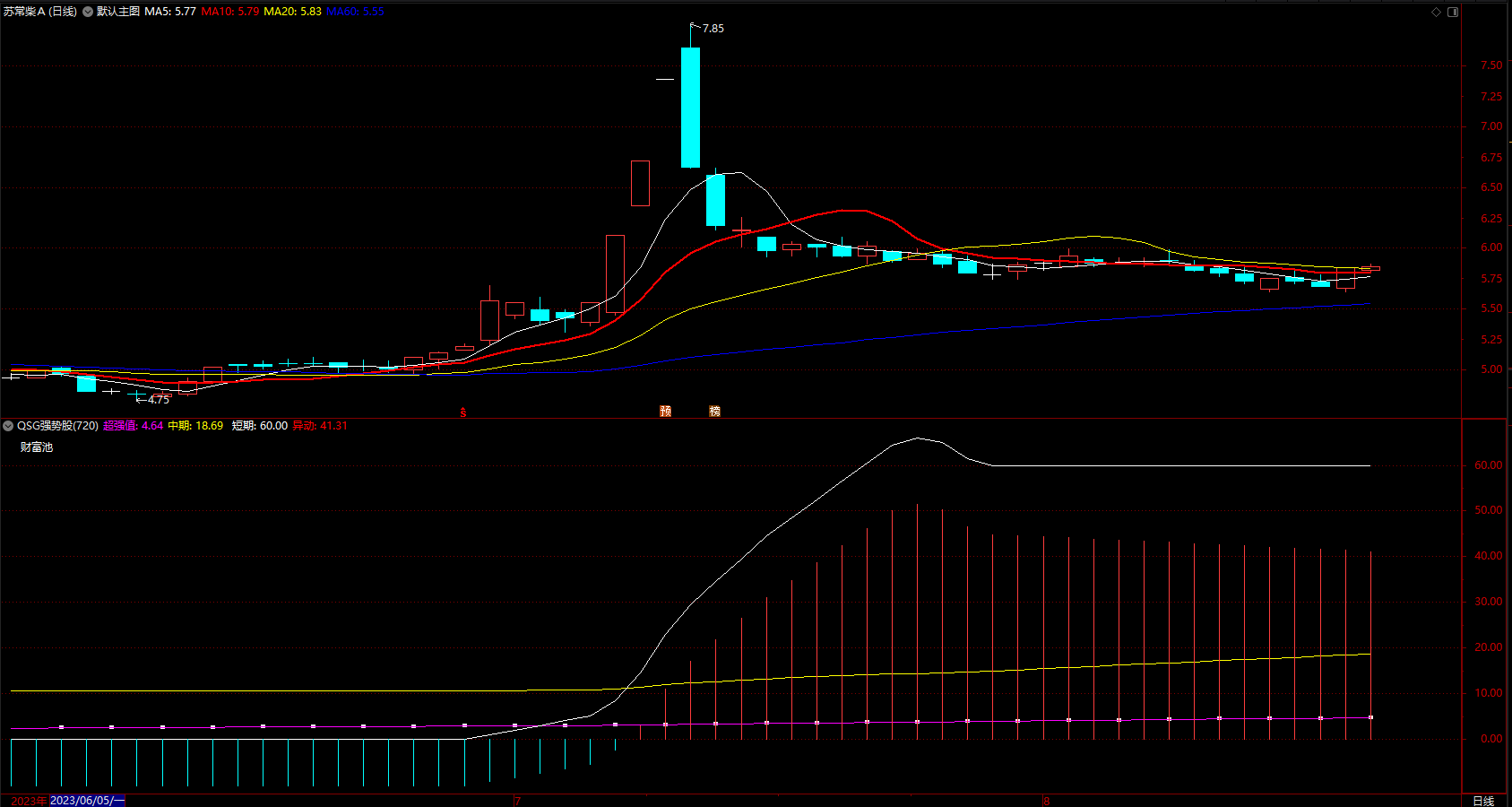Image resolution: width=1512 pixels, height=807 pixels.
Task: Click the 预 forecast marker icon
Action: (665, 412)
